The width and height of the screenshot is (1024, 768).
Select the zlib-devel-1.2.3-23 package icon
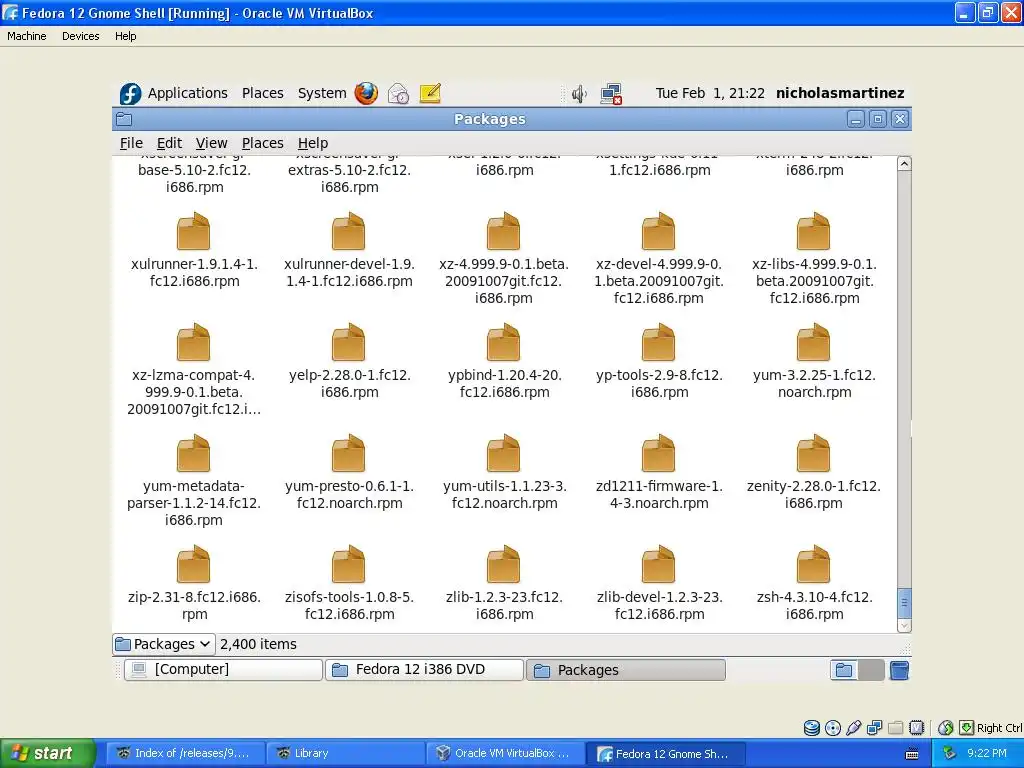pyautogui.click(x=658, y=564)
